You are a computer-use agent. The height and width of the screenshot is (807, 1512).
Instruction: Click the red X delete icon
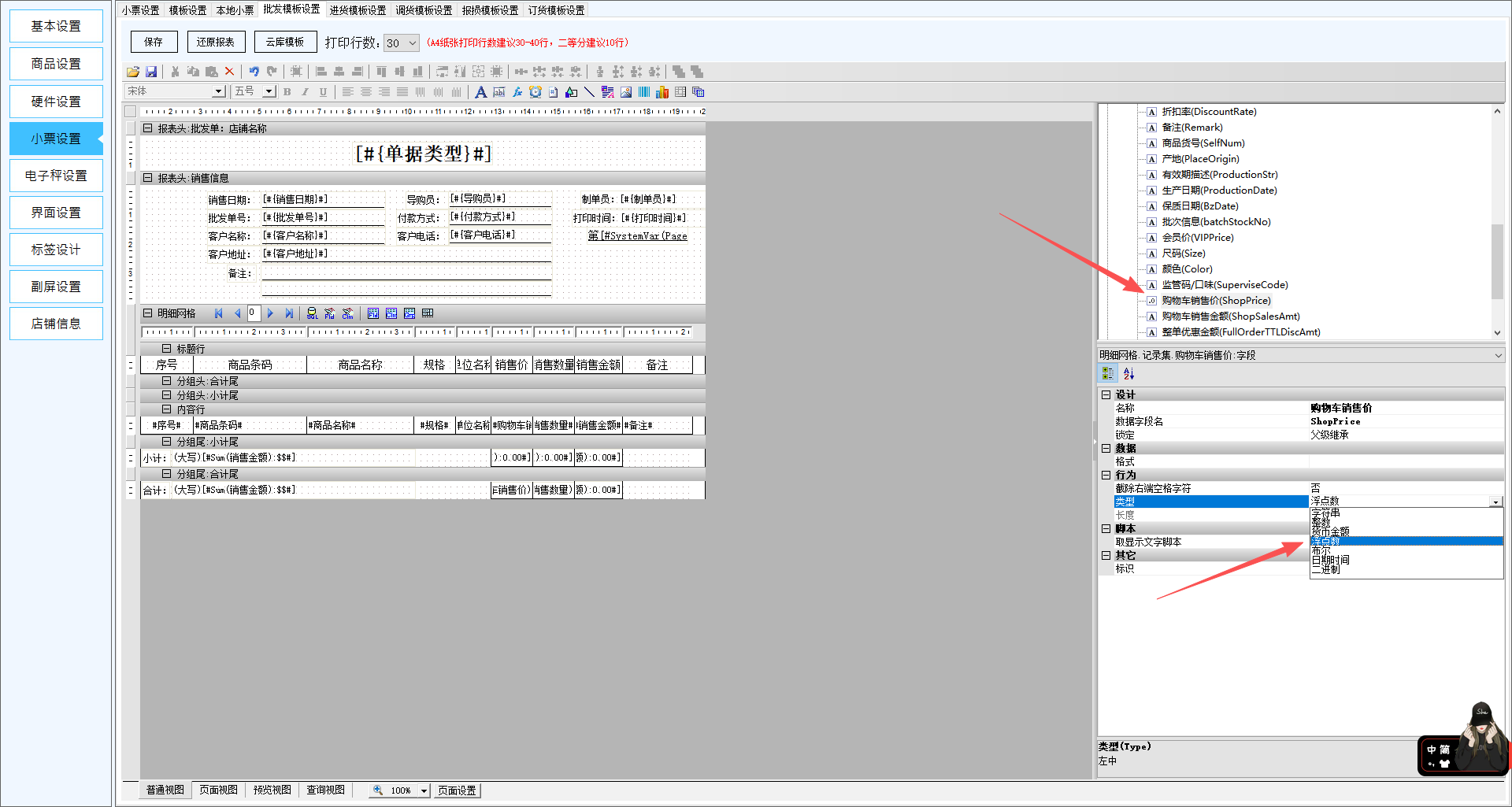coord(229,72)
